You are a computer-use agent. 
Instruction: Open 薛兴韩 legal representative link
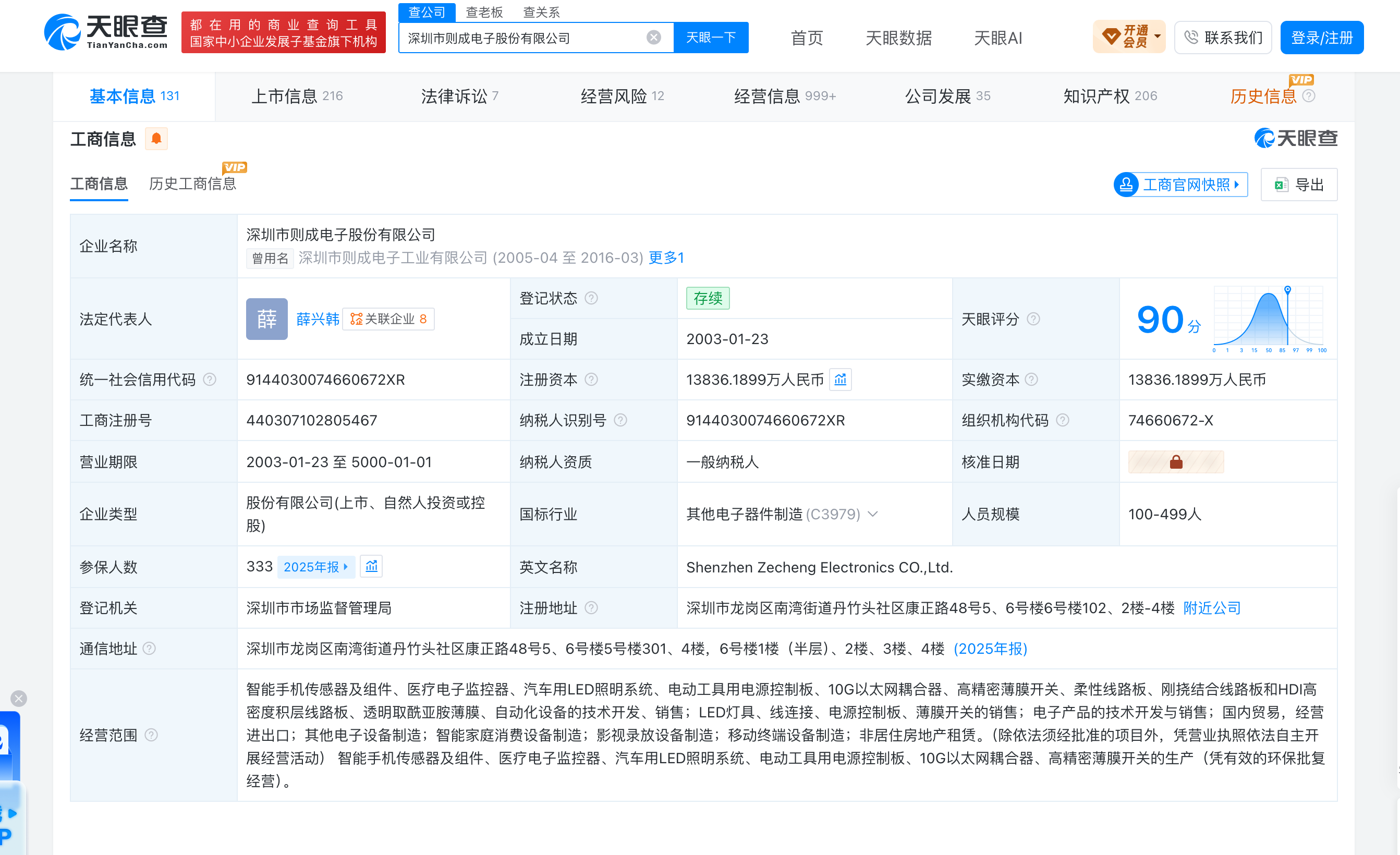(x=318, y=319)
